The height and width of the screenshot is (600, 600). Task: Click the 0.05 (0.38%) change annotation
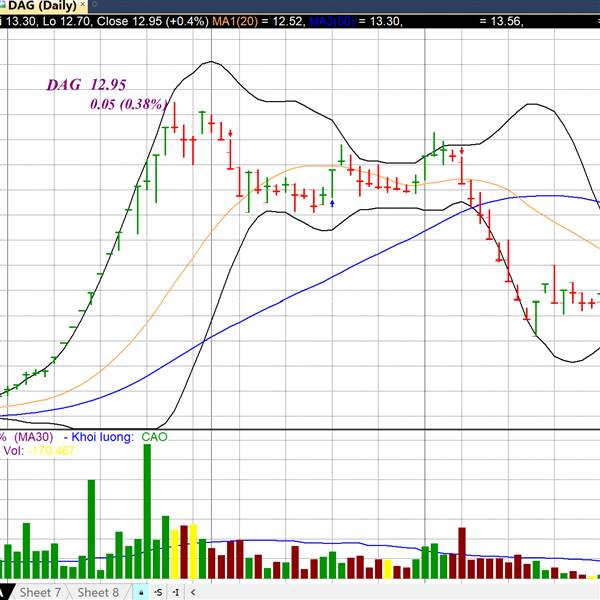tap(129, 104)
